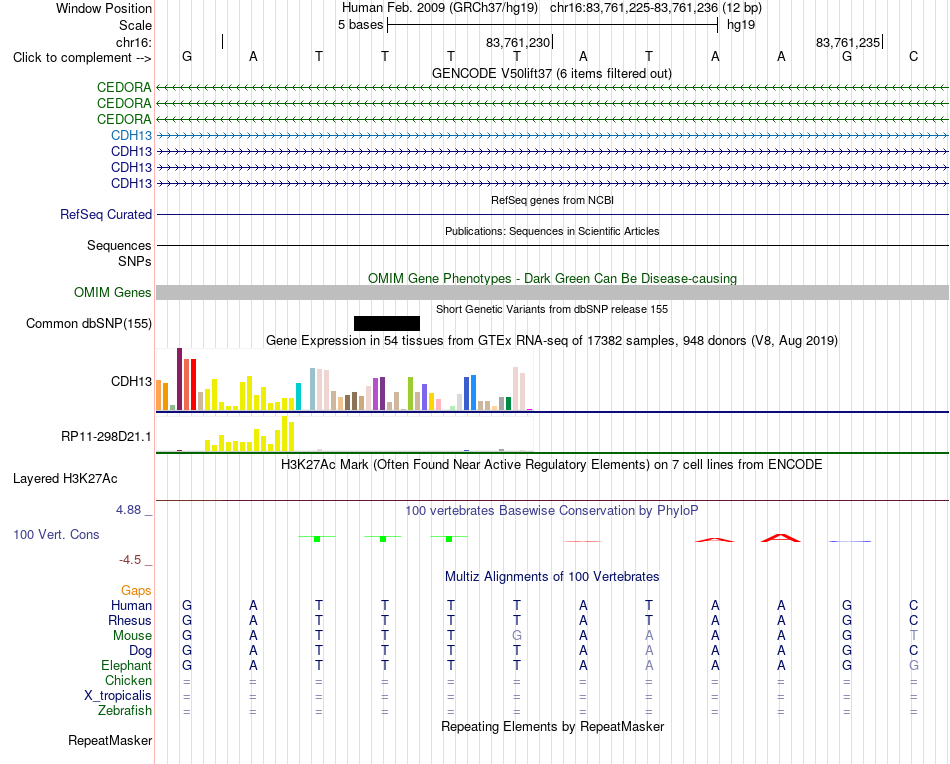Click the tallest maroon bar in CDH13 expression
The height and width of the screenshot is (764, 950).
(179, 379)
